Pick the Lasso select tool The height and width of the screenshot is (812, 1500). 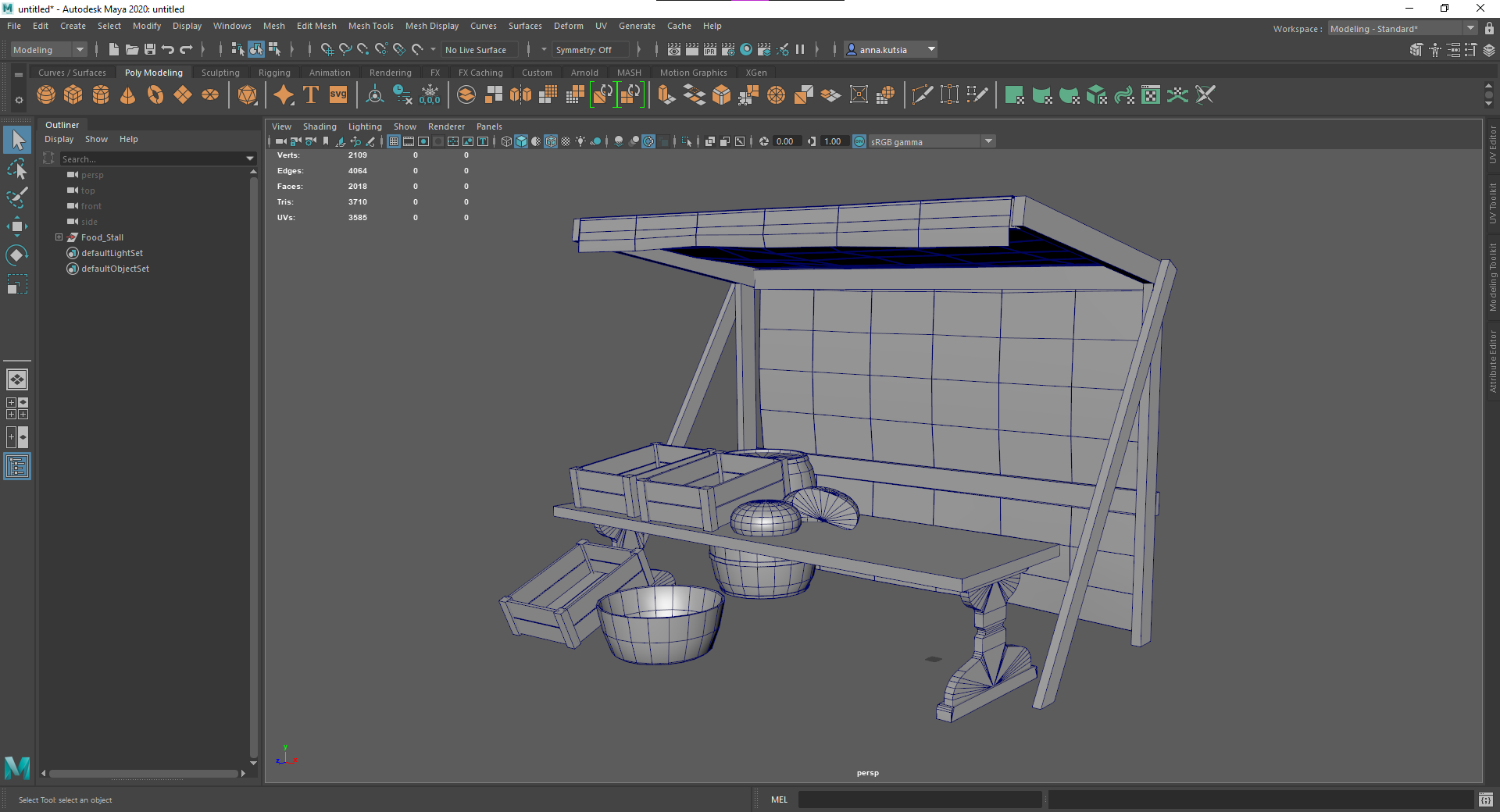coord(17,169)
